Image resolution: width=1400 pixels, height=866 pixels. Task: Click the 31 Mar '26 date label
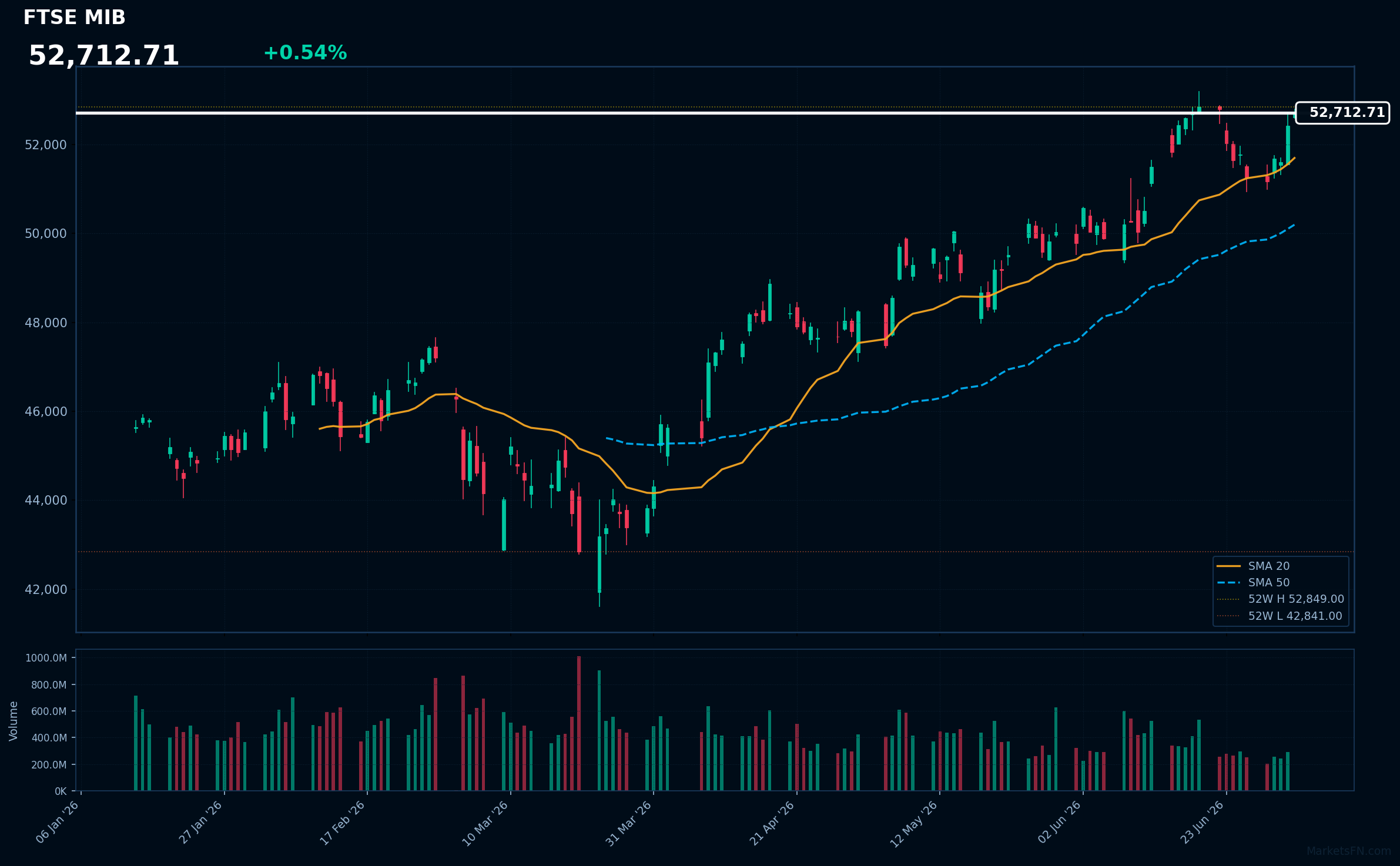pos(629,823)
